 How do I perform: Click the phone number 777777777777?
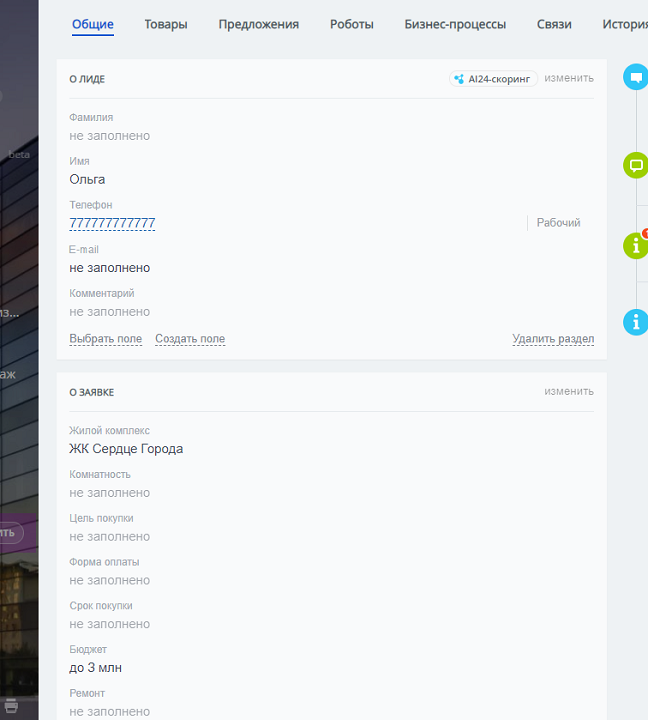pyautogui.click(x=112, y=223)
